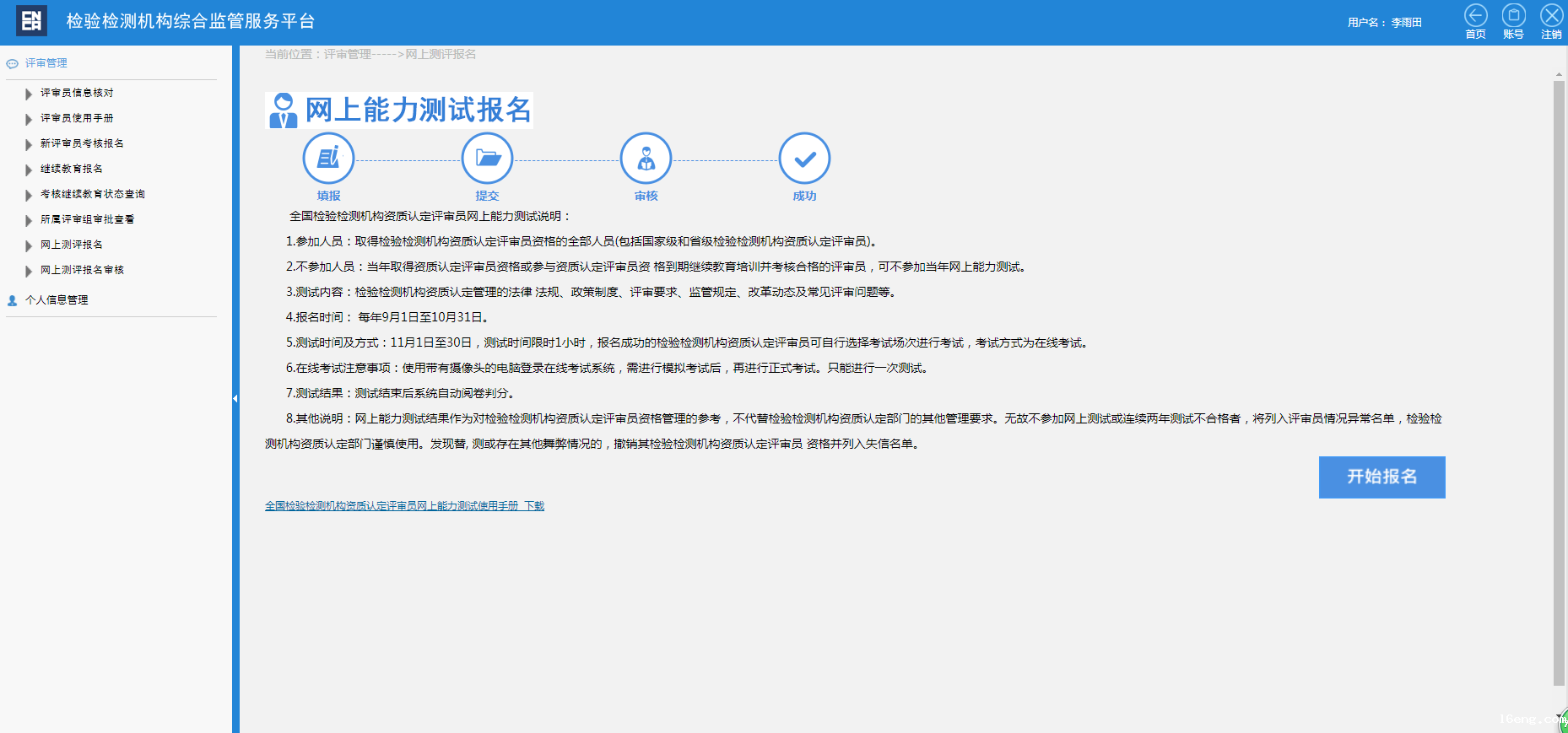
Task: Click the 审核 reviewer step icon
Action: pyautogui.click(x=646, y=159)
